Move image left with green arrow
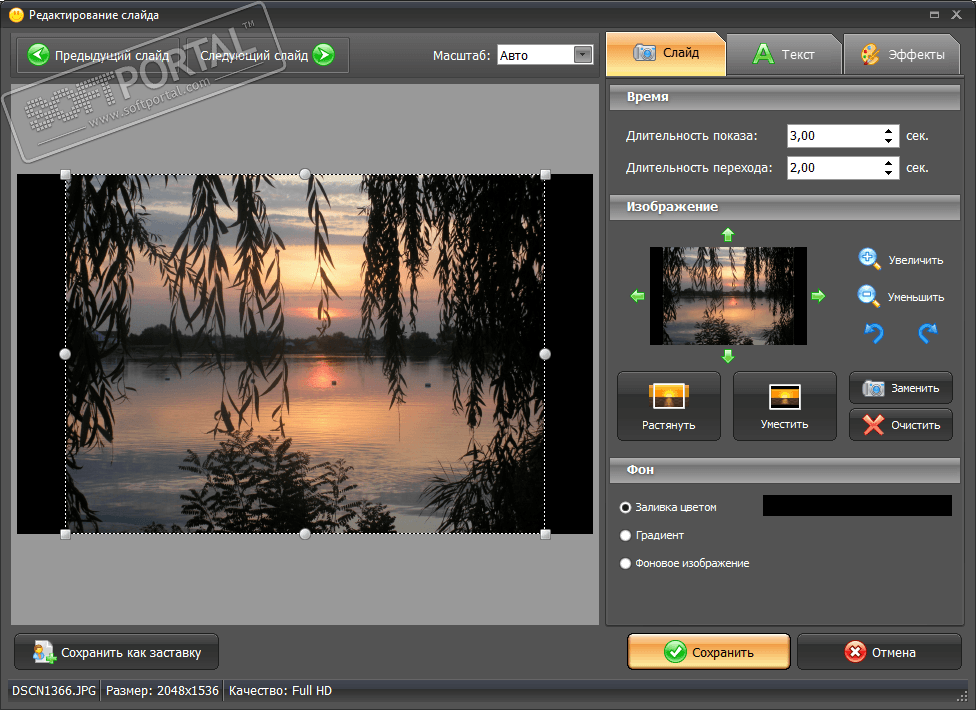The width and height of the screenshot is (976, 710). point(637,296)
